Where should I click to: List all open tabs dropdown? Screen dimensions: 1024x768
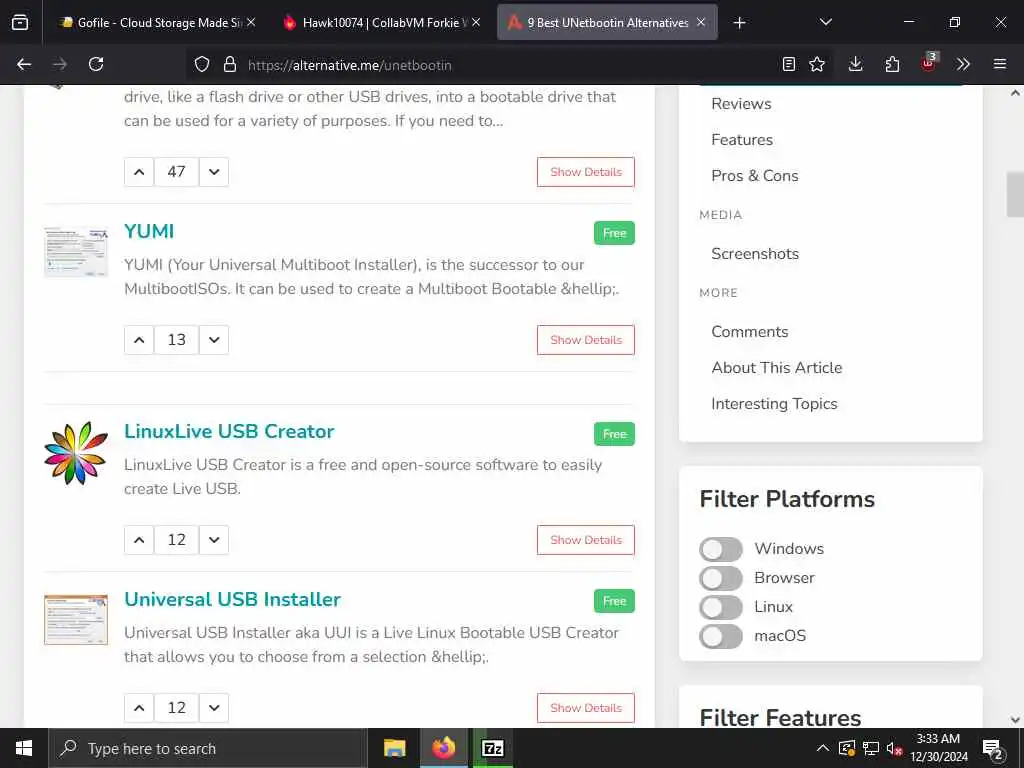point(825,23)
